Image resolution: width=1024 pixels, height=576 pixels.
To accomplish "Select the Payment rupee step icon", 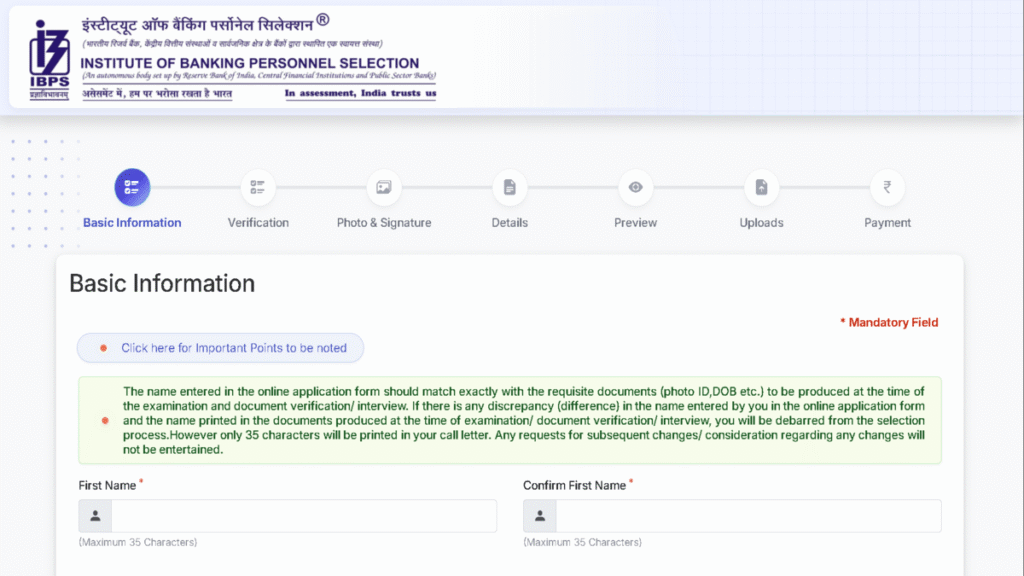I will pyautogui.click(x=888, y=187).
